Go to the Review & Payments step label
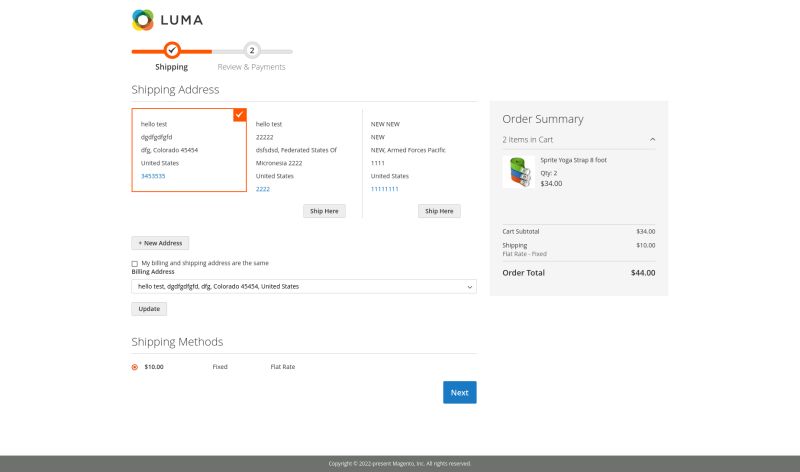Screen dimensions: 800x472 coord(252,67)
